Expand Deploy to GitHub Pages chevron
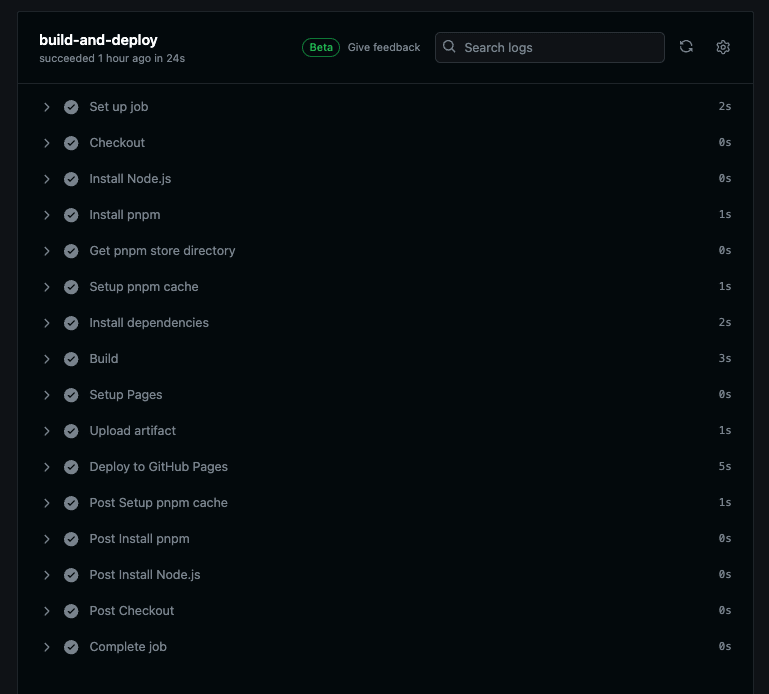 click(x=47, y=467)
